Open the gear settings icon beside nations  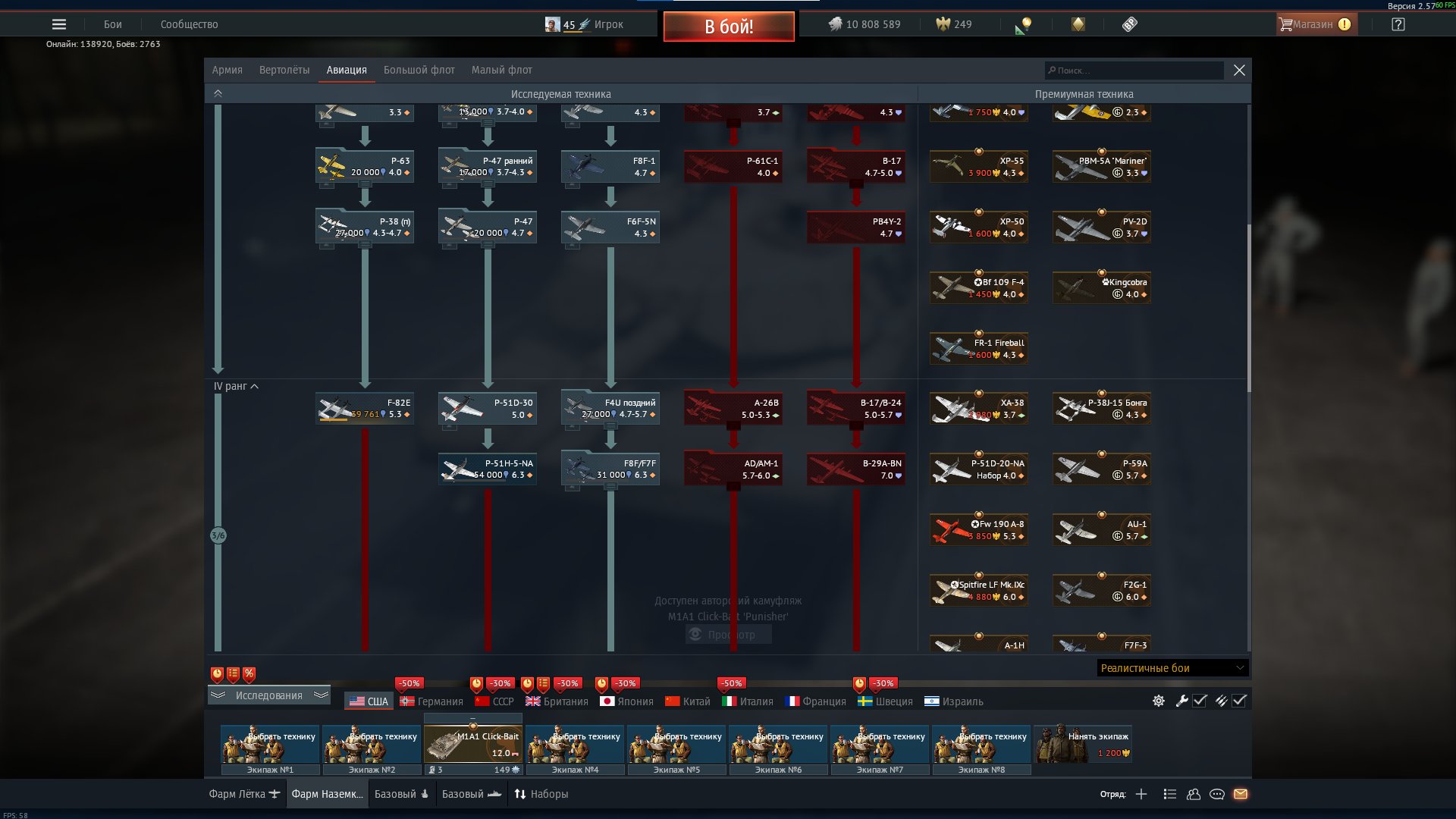pyautogui.click(x=1159, y=701)
